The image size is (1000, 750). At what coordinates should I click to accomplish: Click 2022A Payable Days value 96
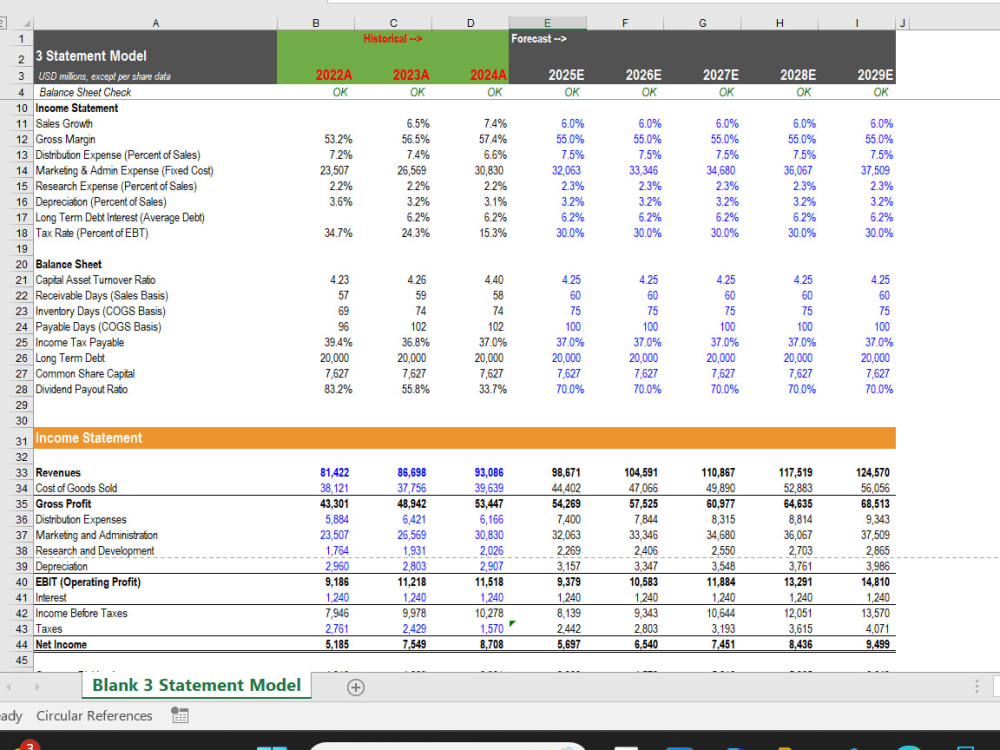coord(343,327)
